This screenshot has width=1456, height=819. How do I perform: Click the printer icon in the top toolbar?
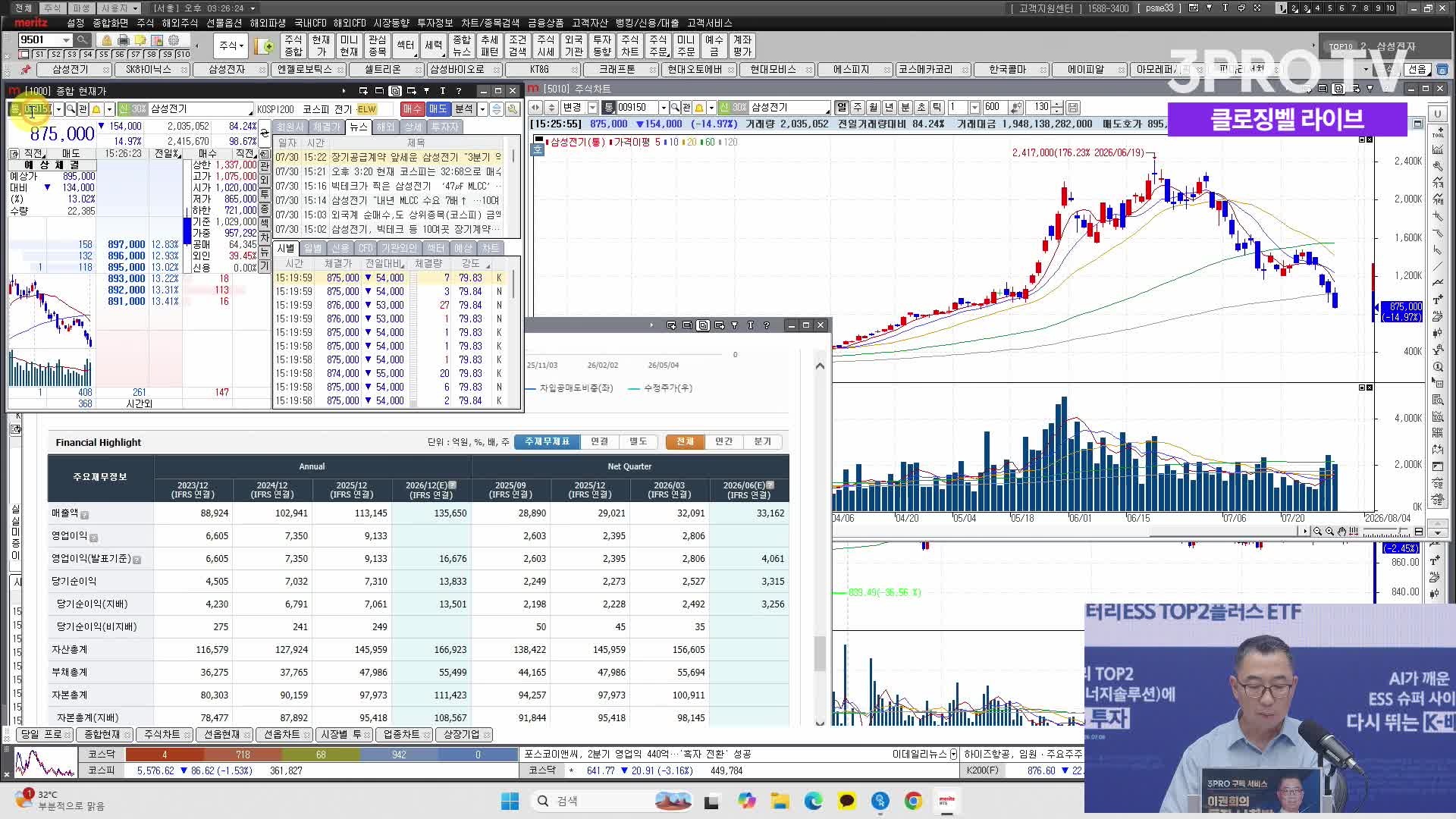point(124,39)
